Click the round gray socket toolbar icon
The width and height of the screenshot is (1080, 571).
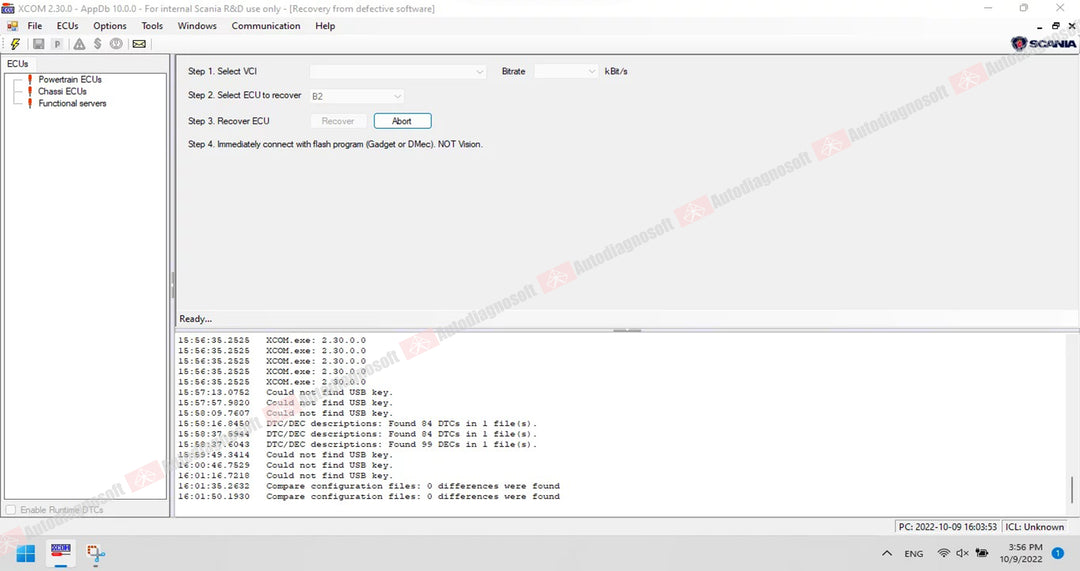coord(116,44)
